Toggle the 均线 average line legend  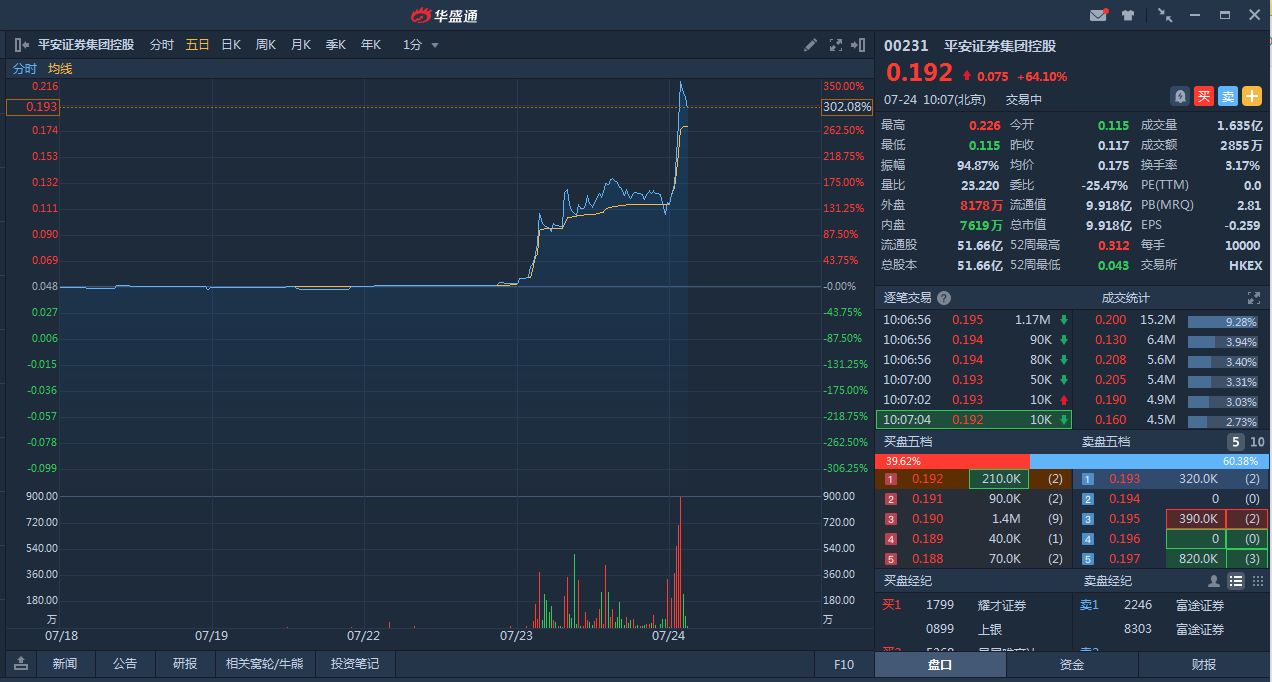pos(60,69)
